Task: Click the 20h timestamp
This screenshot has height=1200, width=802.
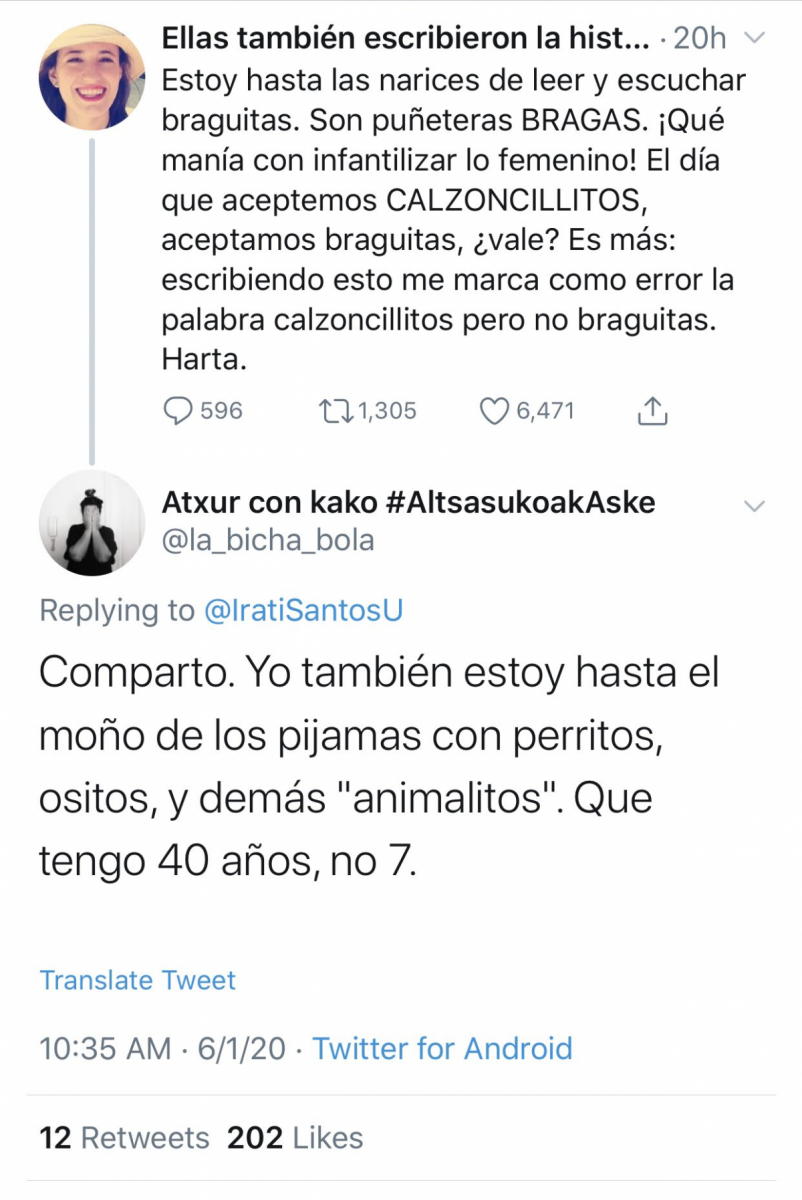Action: click(x=700, y=38)
